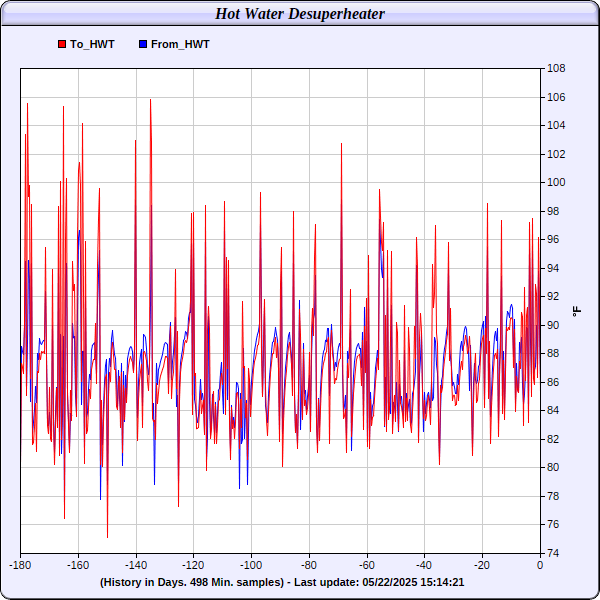Click the 104 y-axis value

tap(556, 126)
